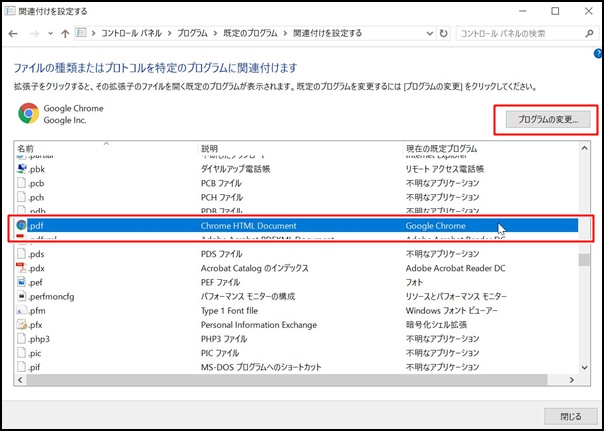Select the .pif file icon
Screen dimensions: 604x431
click(x=22, y=367)
